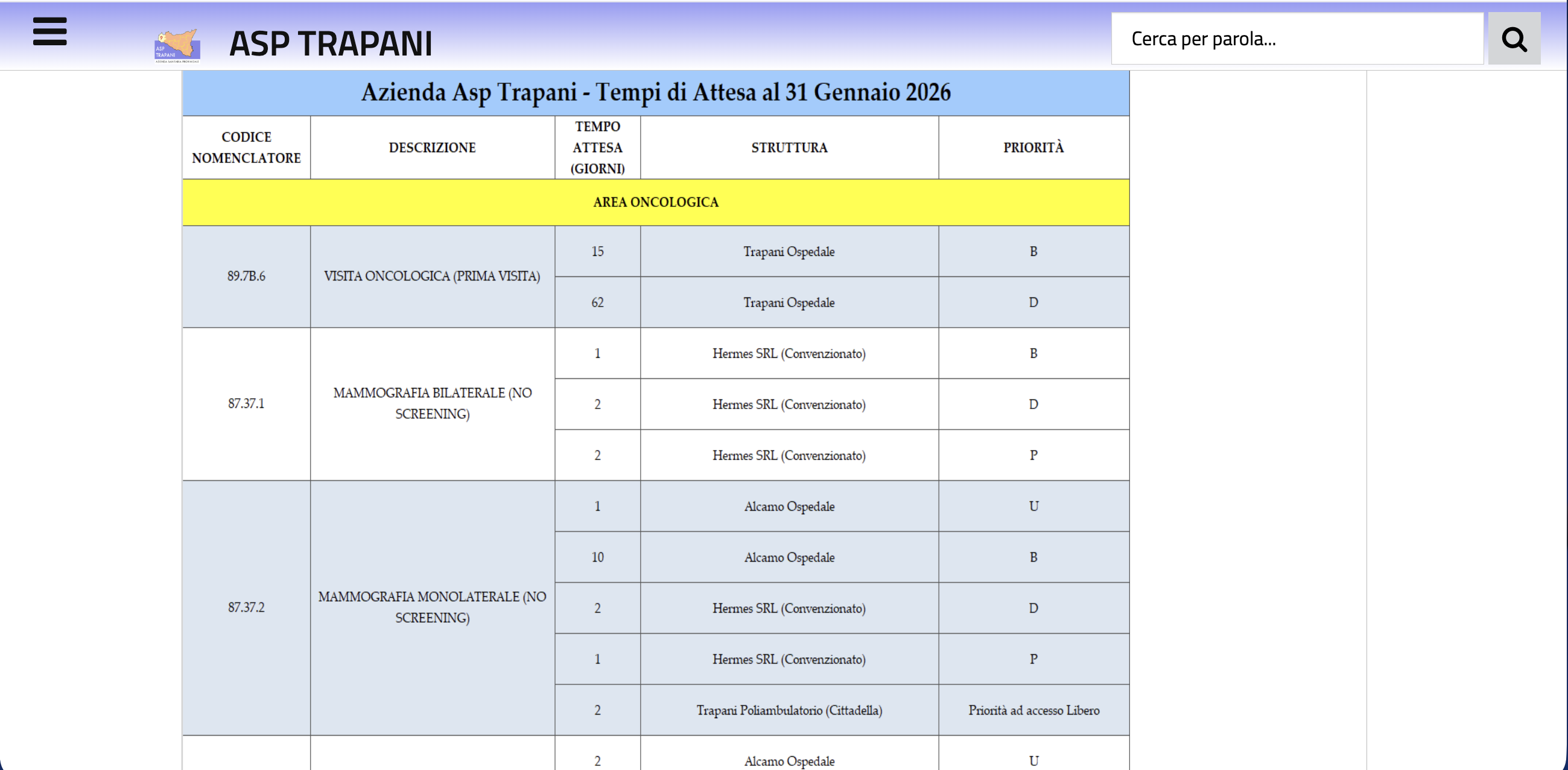Click the 'Priorità ad accesso Libero' cell
The width and height of the screenshot is (1568, 770).
pos(1033,710)
